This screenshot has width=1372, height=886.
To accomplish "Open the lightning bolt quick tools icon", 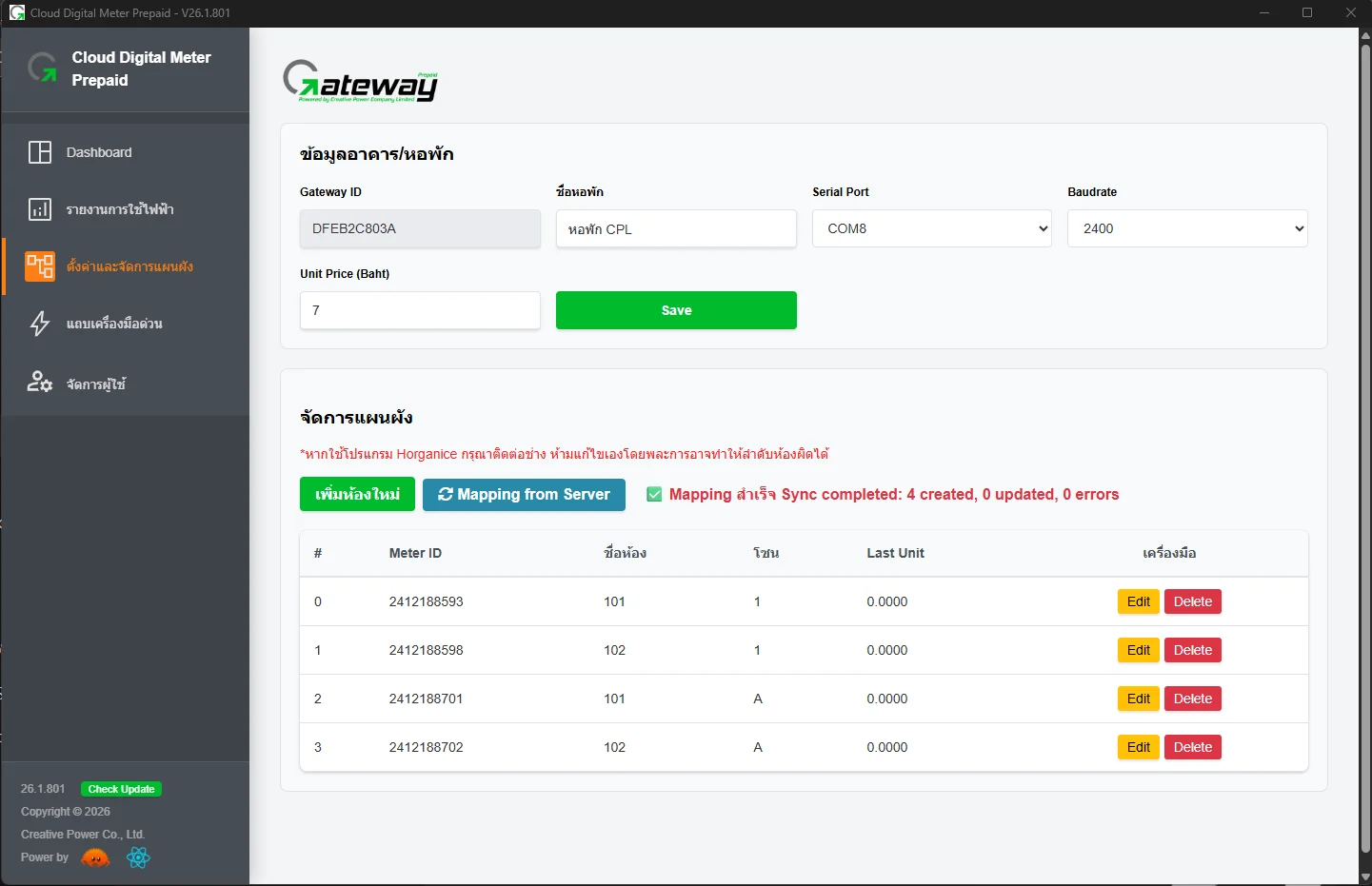I will [x=40, y=324].
